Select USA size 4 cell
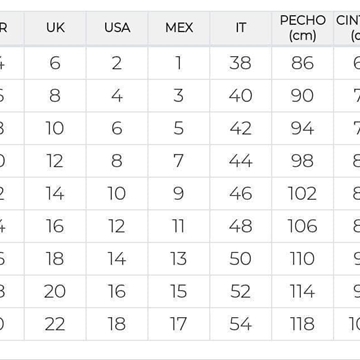 (x=117, y=95)
